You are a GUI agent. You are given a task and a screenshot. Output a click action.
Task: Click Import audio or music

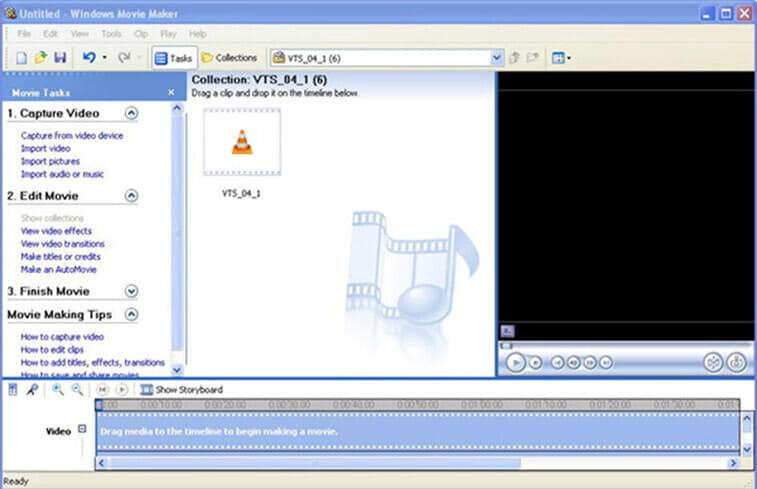pos(62,174)
